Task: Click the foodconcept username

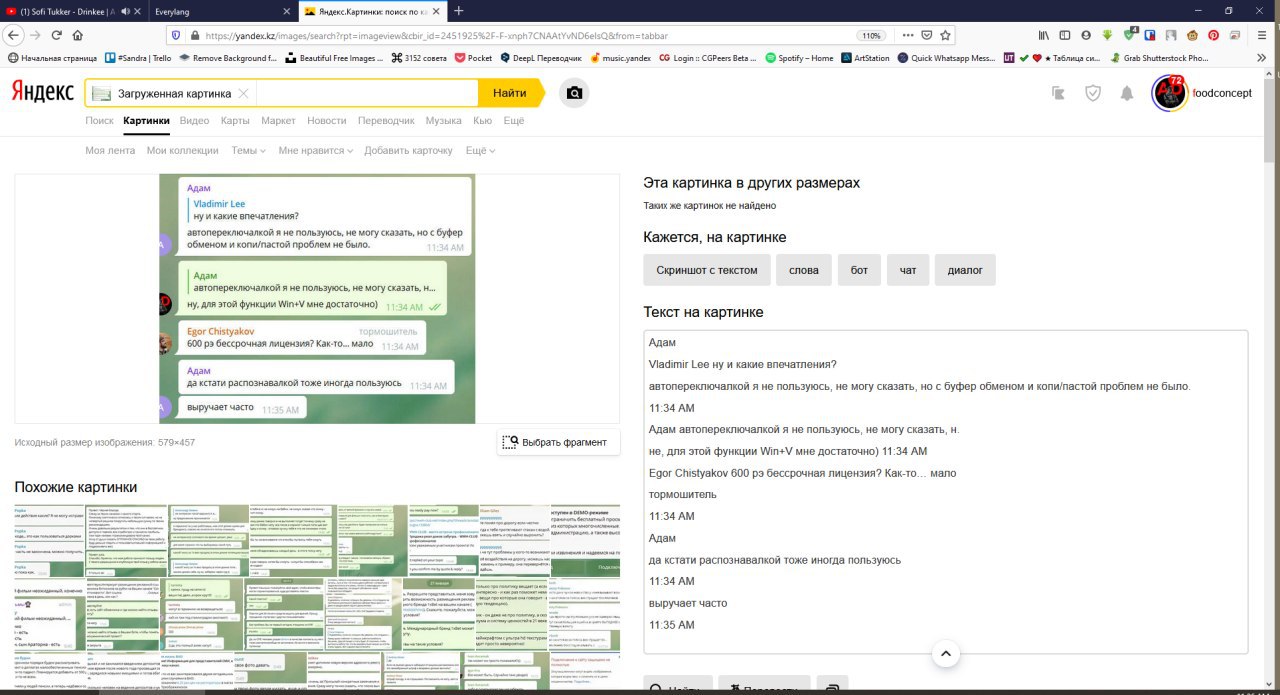Action: [1222, 93]
